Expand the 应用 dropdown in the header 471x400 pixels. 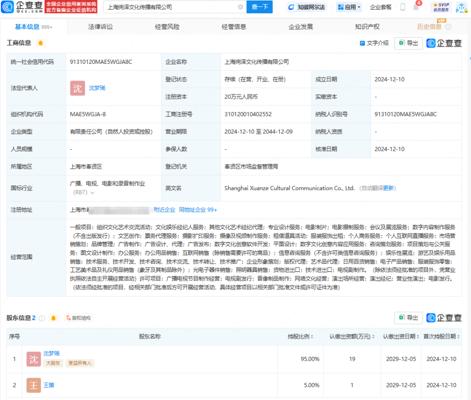[349, 7]
